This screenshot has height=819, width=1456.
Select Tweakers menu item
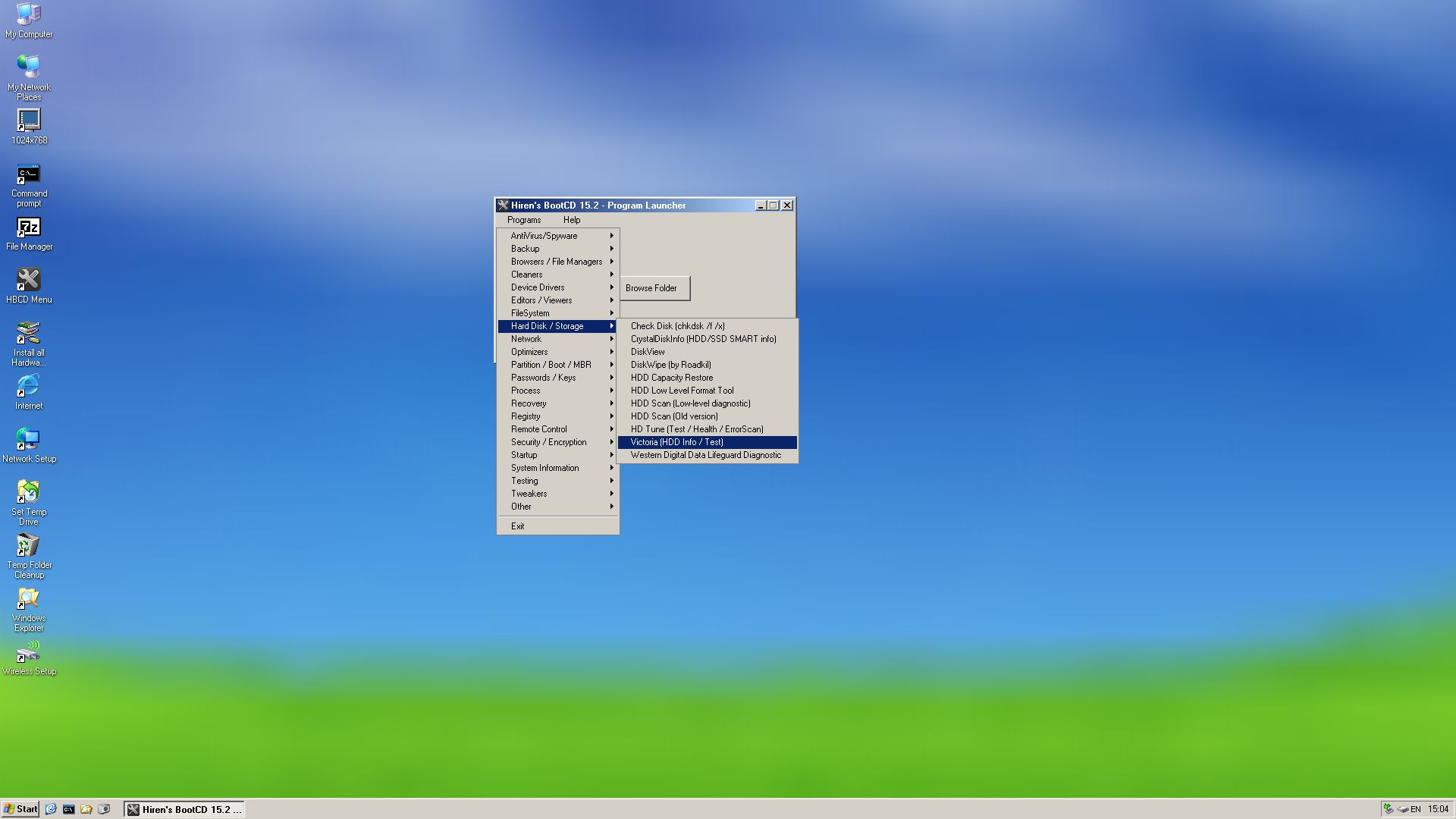coord(558,494)
